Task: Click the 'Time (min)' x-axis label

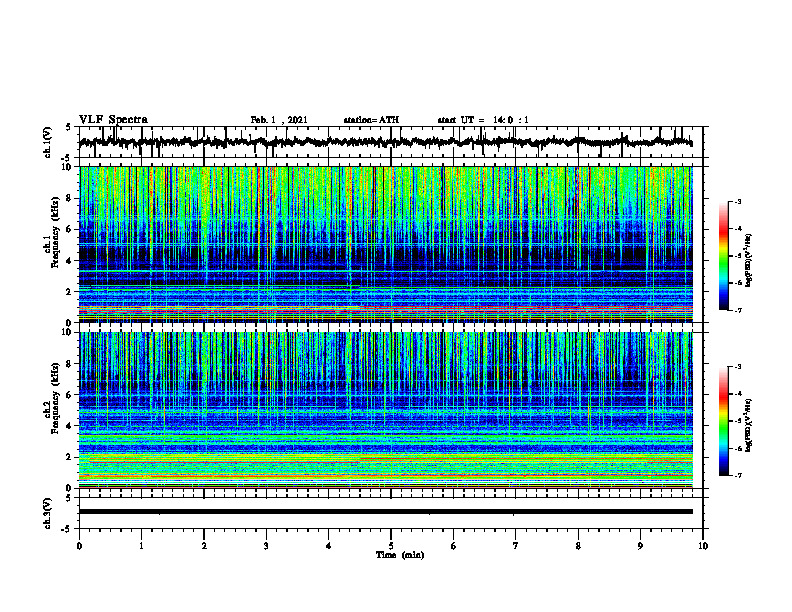Action: (x=400, y=555)
